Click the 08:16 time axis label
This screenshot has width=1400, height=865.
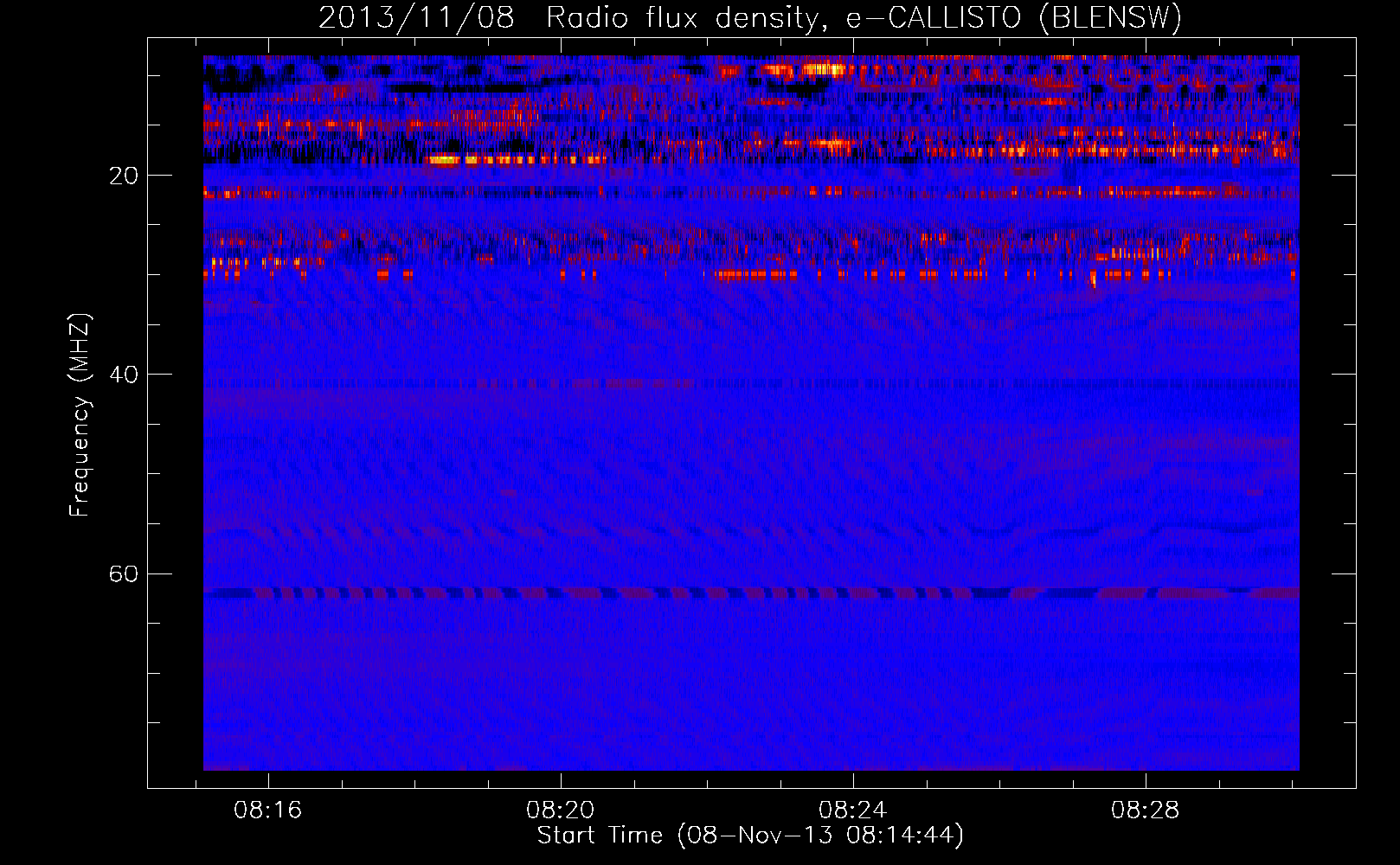pyautogui.click(x=268, y=811)
